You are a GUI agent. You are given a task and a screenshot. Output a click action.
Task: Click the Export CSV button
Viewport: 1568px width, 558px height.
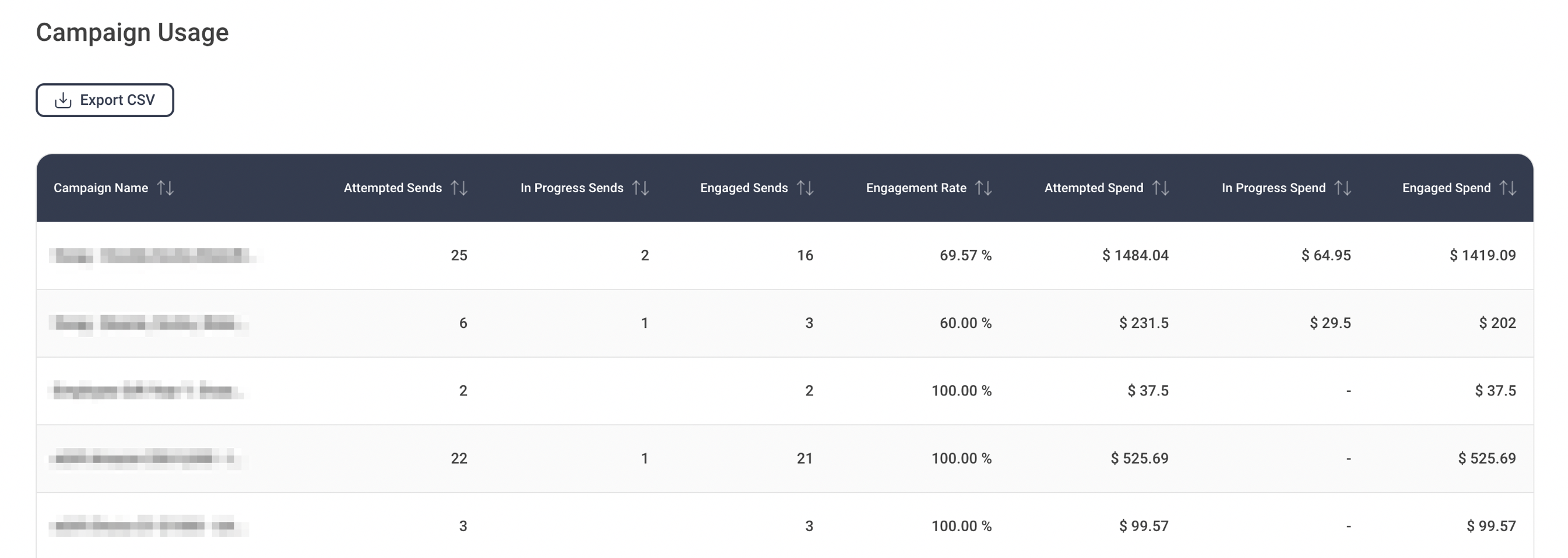click(x=105, y=100)
